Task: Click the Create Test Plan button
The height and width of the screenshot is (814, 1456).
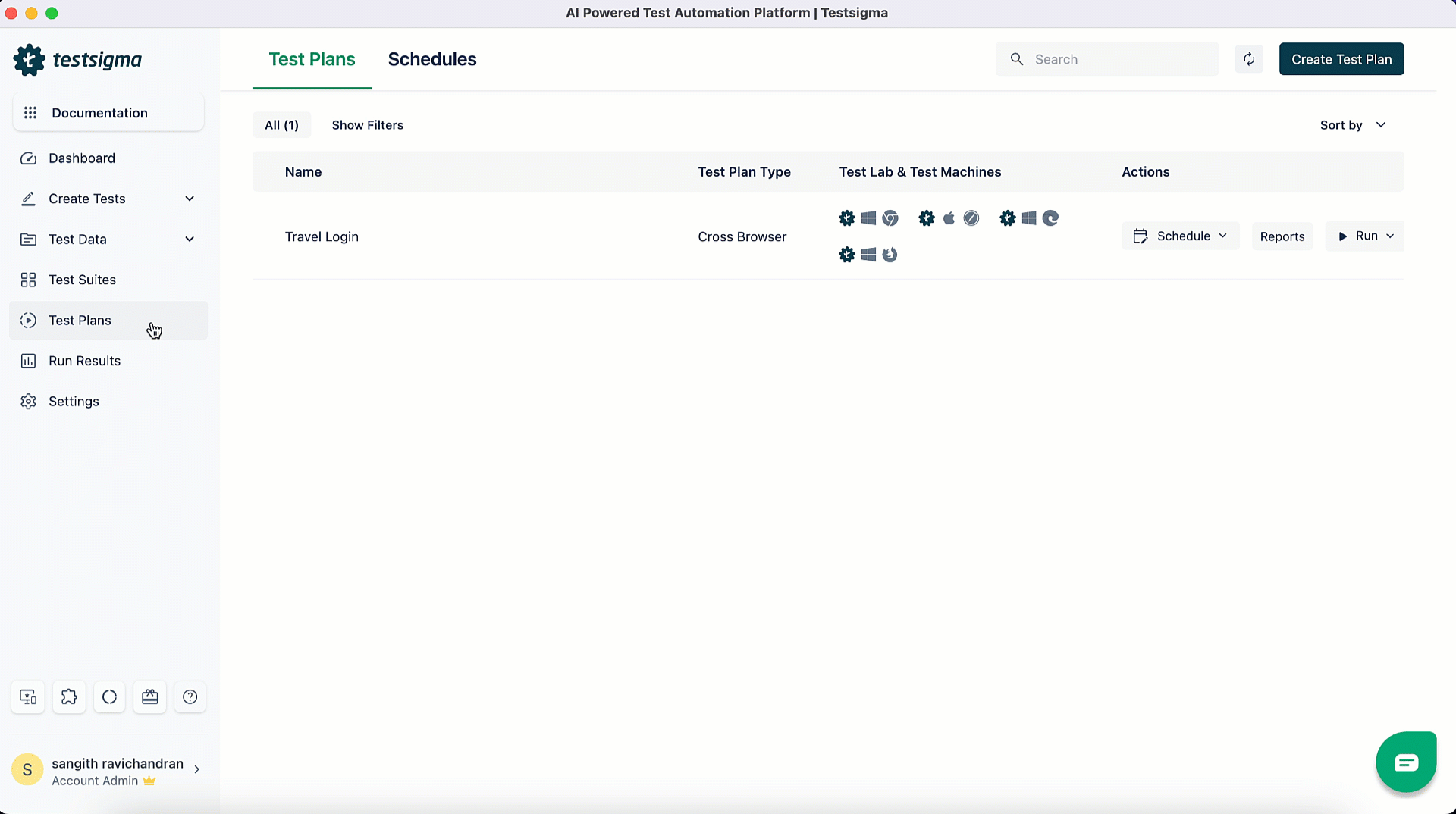Action: (x=1341, y=59)
